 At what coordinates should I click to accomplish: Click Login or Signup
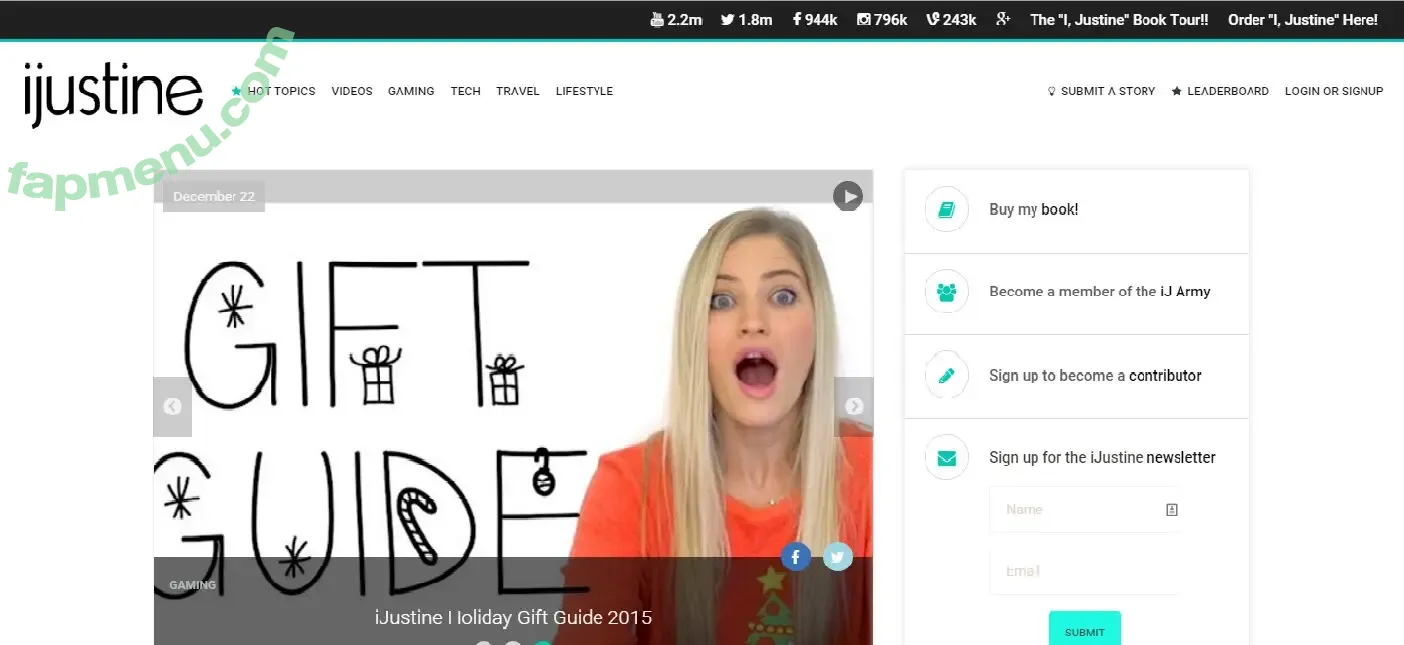[1334, 91]
